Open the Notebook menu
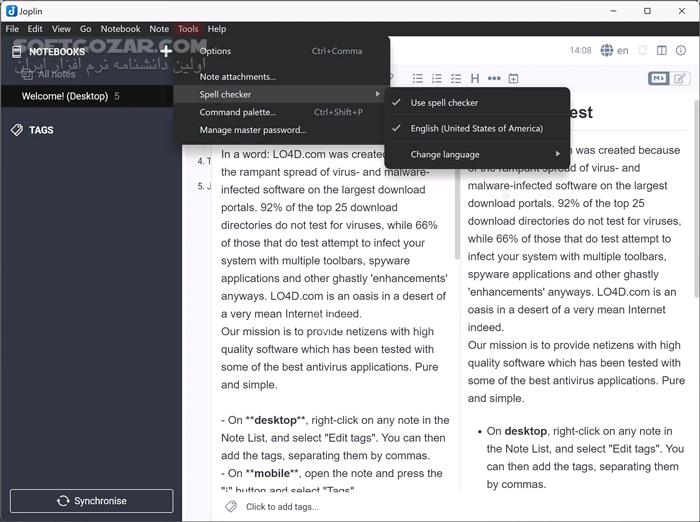Screen dimensions: 700x522 click(x=121, y=29)
